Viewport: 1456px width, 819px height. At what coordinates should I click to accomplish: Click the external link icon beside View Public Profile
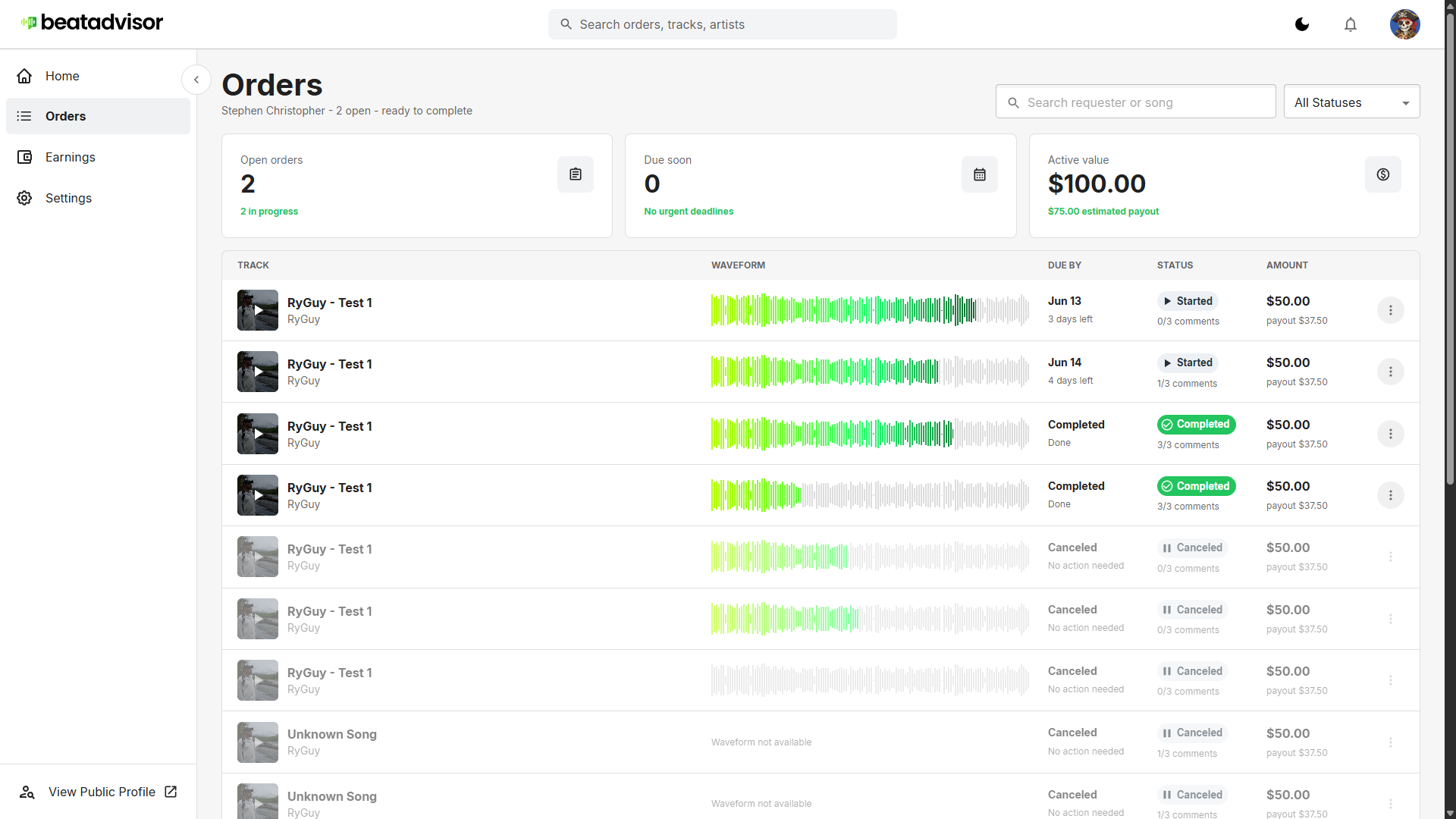[x=171, y=792]
